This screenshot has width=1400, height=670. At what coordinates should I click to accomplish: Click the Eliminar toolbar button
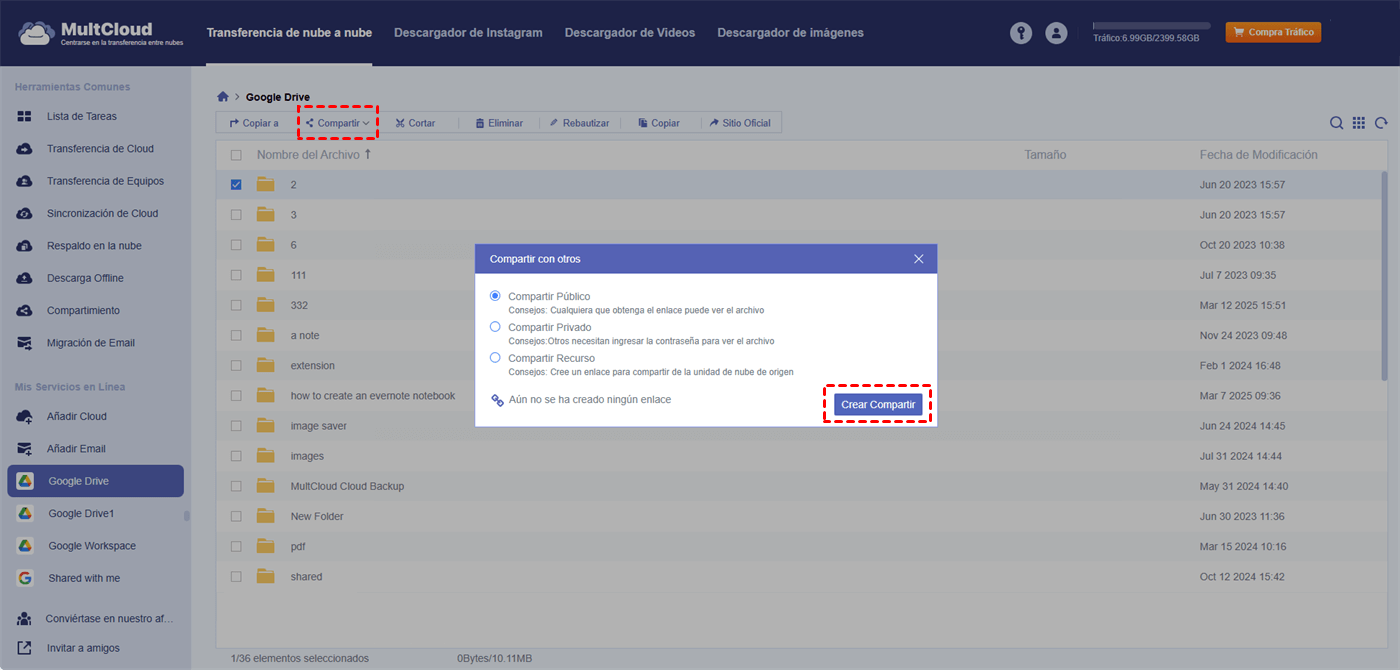pos(499,123)
